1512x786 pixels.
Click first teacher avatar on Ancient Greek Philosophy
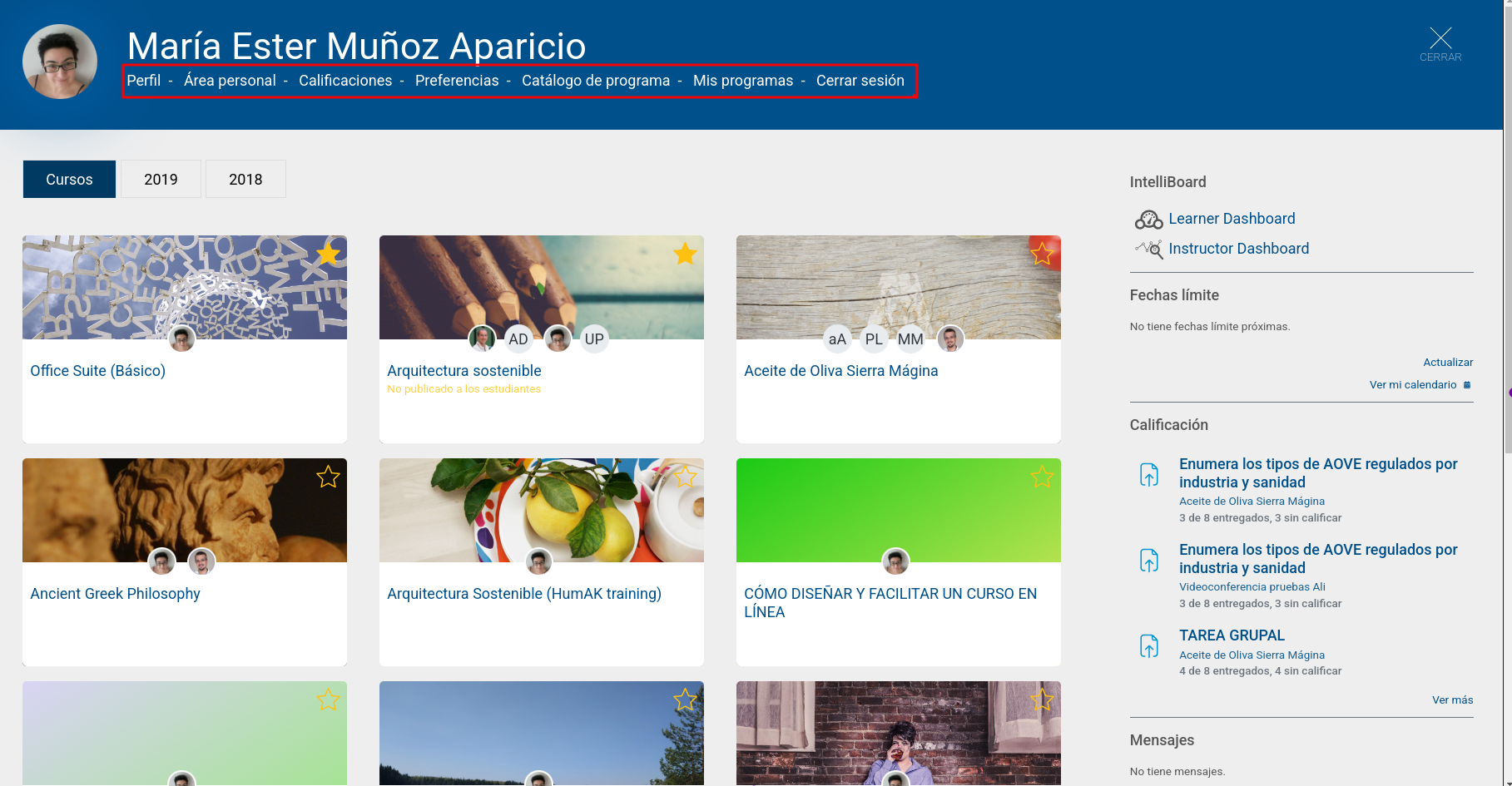pos(162,562)
